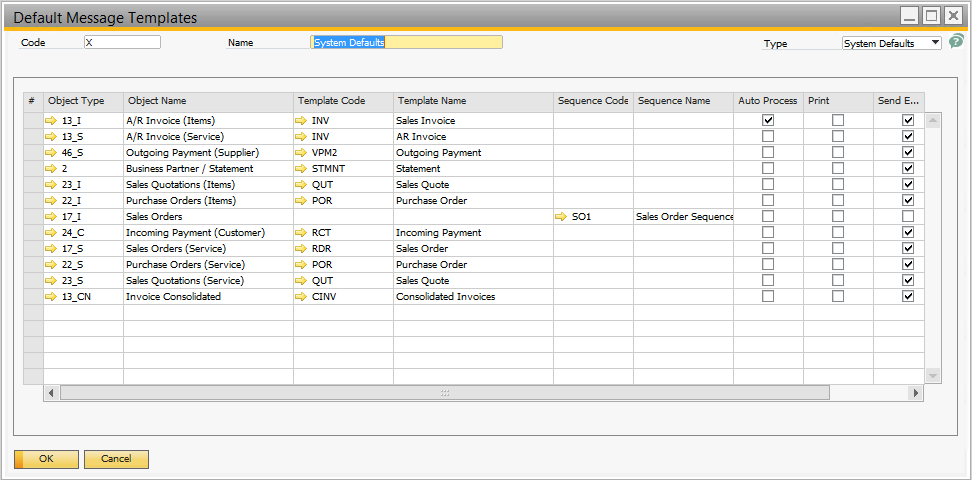Open link arrow for POR on Purchase Orders (Items) row
The height and width of the screenshot is (480, 972).
[x=301, y=200]
